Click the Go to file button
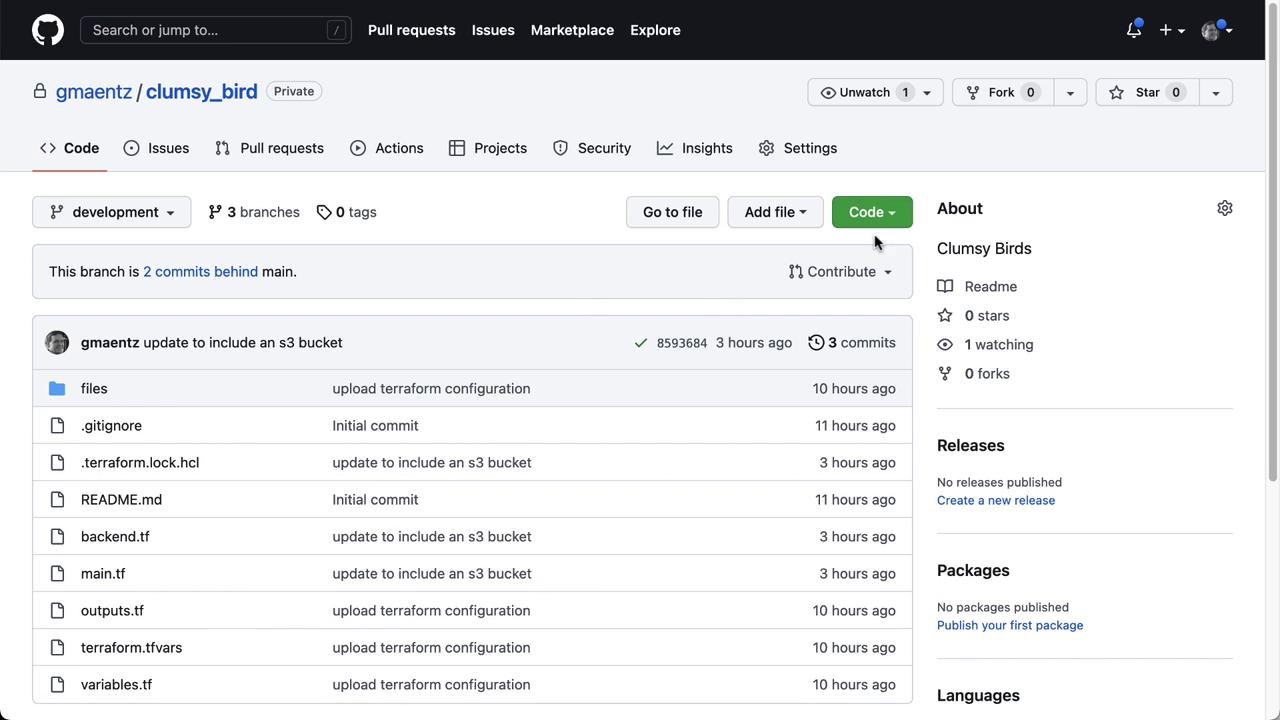Screen dimensions: 1280x720 (x=672, y=212)
